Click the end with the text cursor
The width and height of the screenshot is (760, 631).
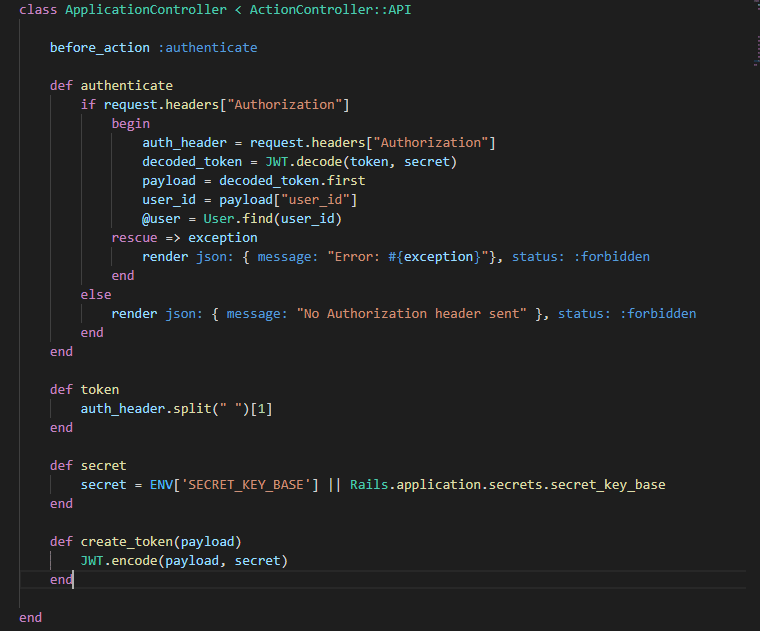(62, 580)
